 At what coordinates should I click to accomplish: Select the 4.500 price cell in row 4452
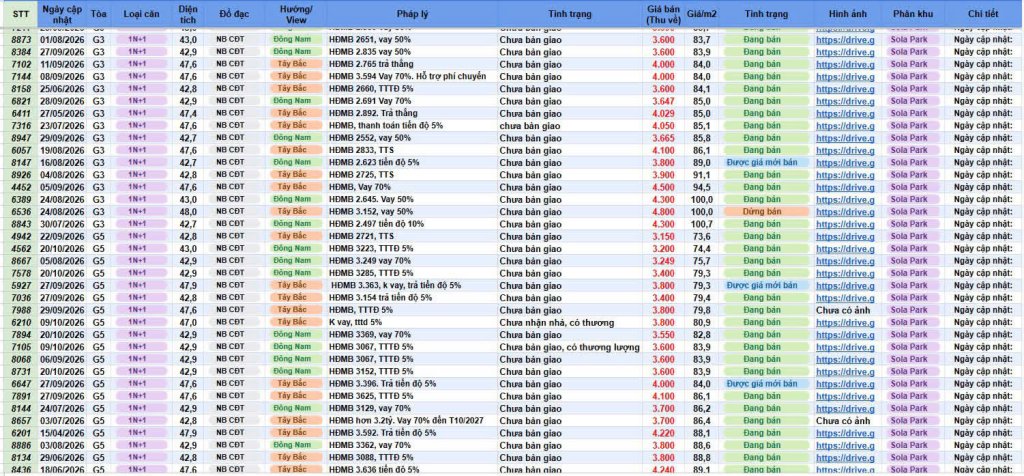click(x=663, y=187)
